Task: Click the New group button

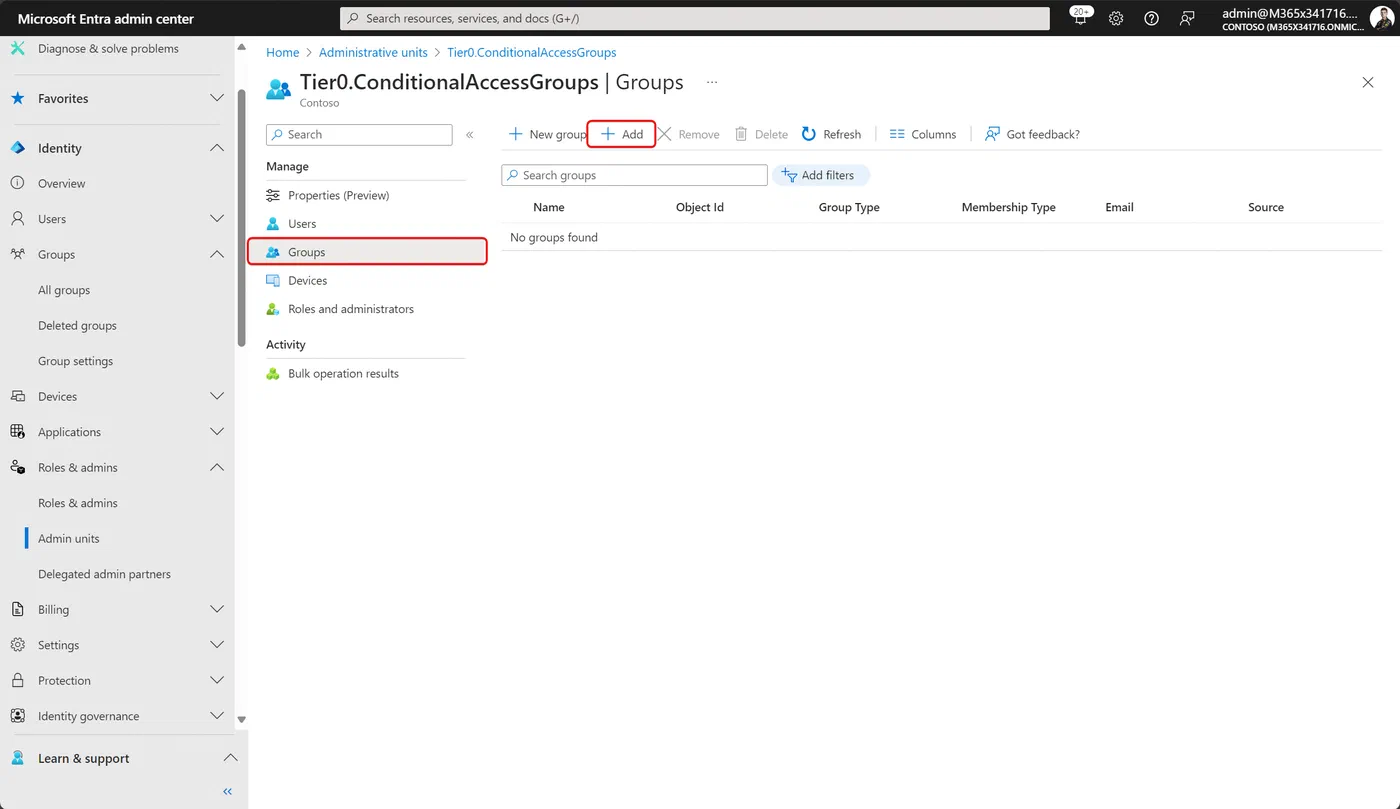Action: pyautogui.click(x=547, y=134)
